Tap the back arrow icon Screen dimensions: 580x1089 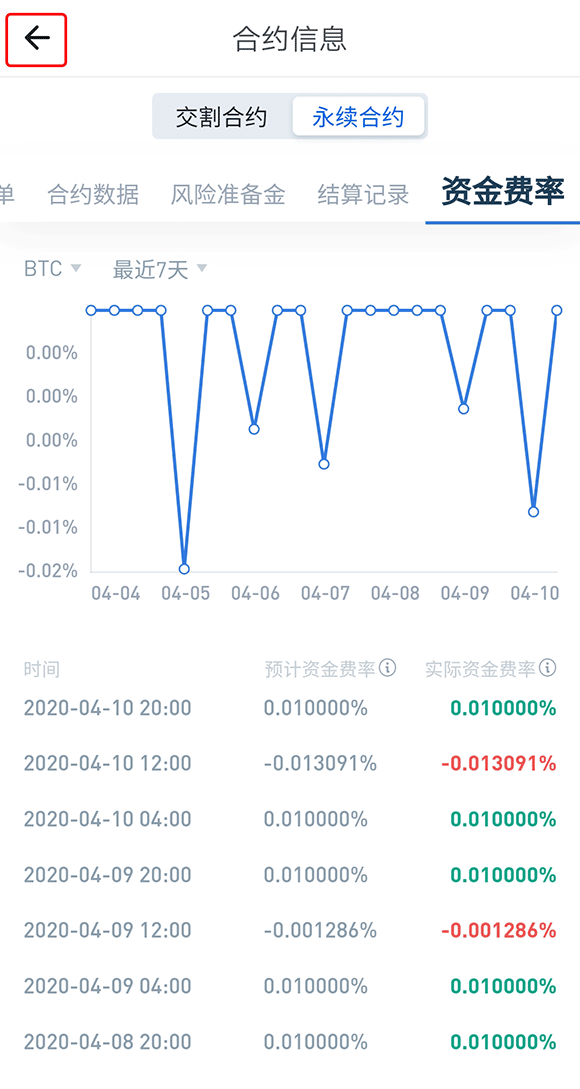point(36,39)
